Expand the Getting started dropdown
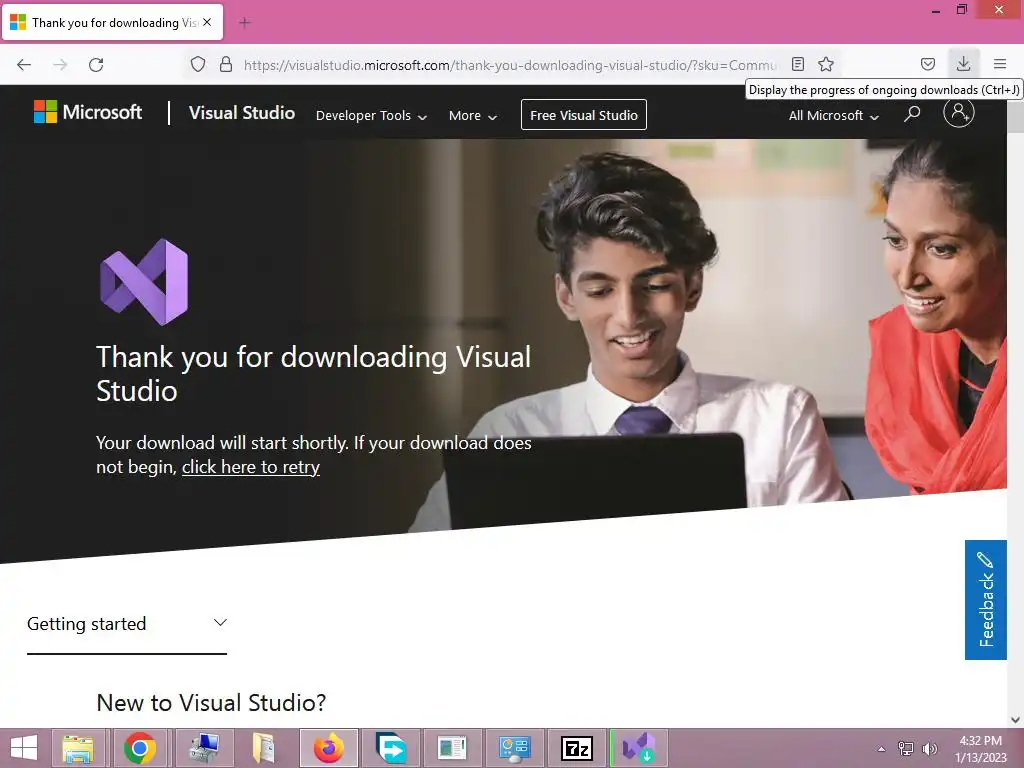The height and width of the screenshot is (768, 1024). click(x=127, y=624)
